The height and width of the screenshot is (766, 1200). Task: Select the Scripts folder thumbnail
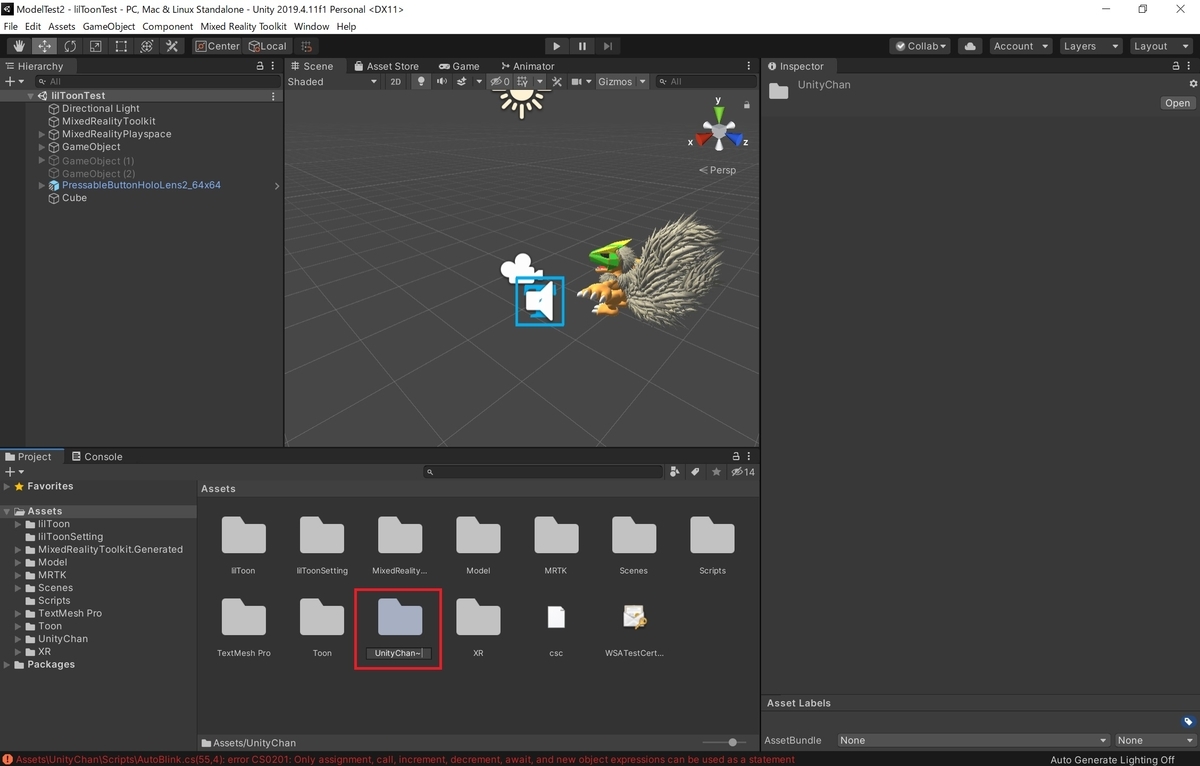712,536
